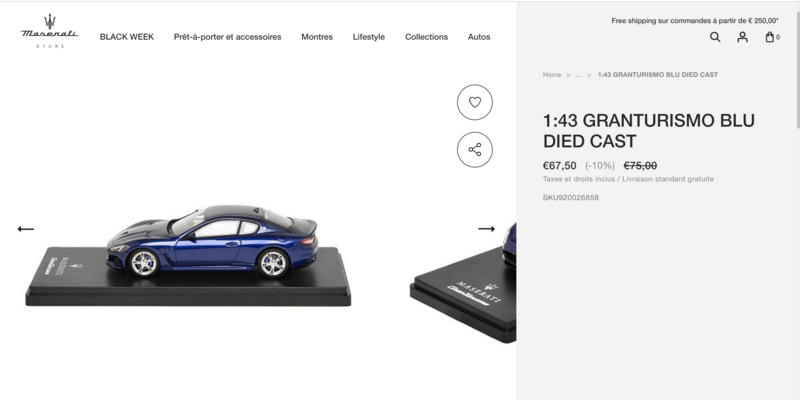Click the share icon button
Screen dimensions: 800x400
click(474, 149)
